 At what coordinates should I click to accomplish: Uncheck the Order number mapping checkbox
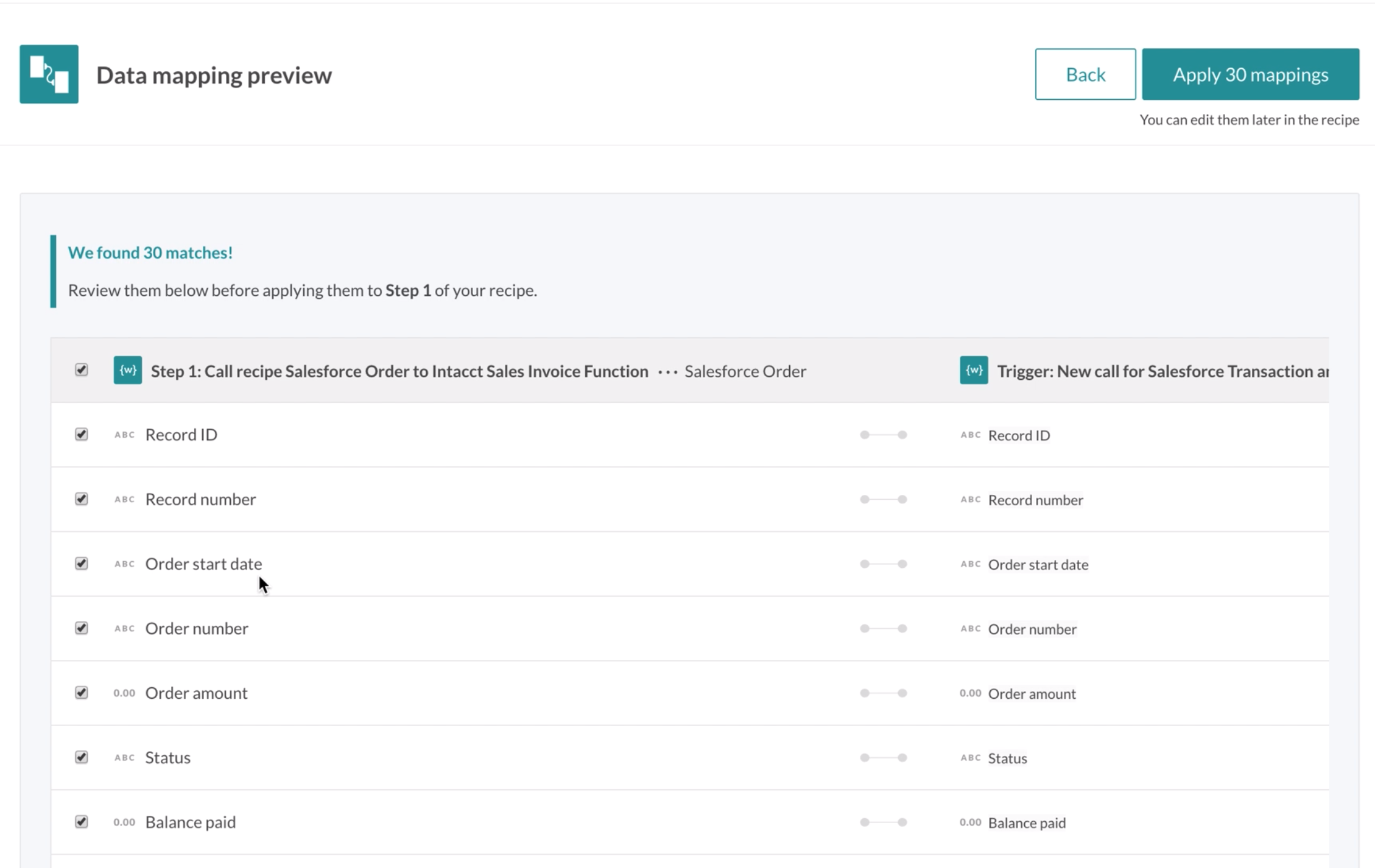coord(81,628)
